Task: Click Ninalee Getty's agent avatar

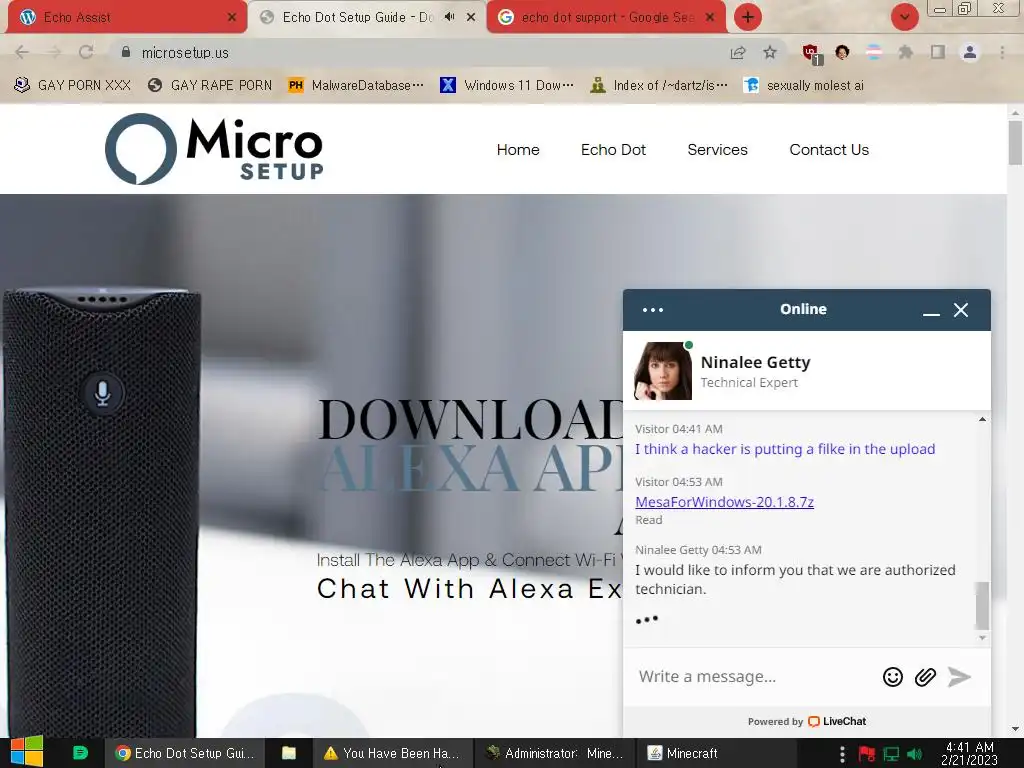Action: pos(663,371)
